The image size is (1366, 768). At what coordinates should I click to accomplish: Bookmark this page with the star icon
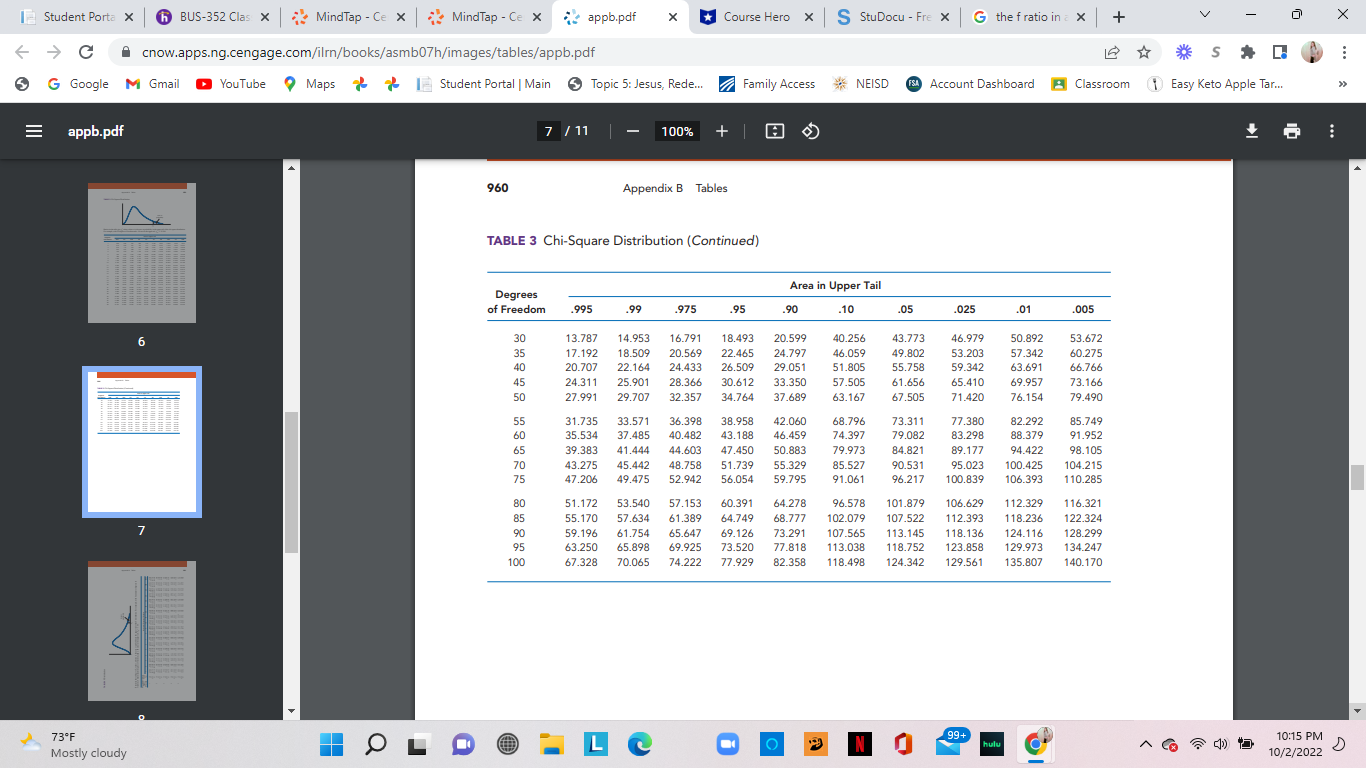(x=1143, y=52)
